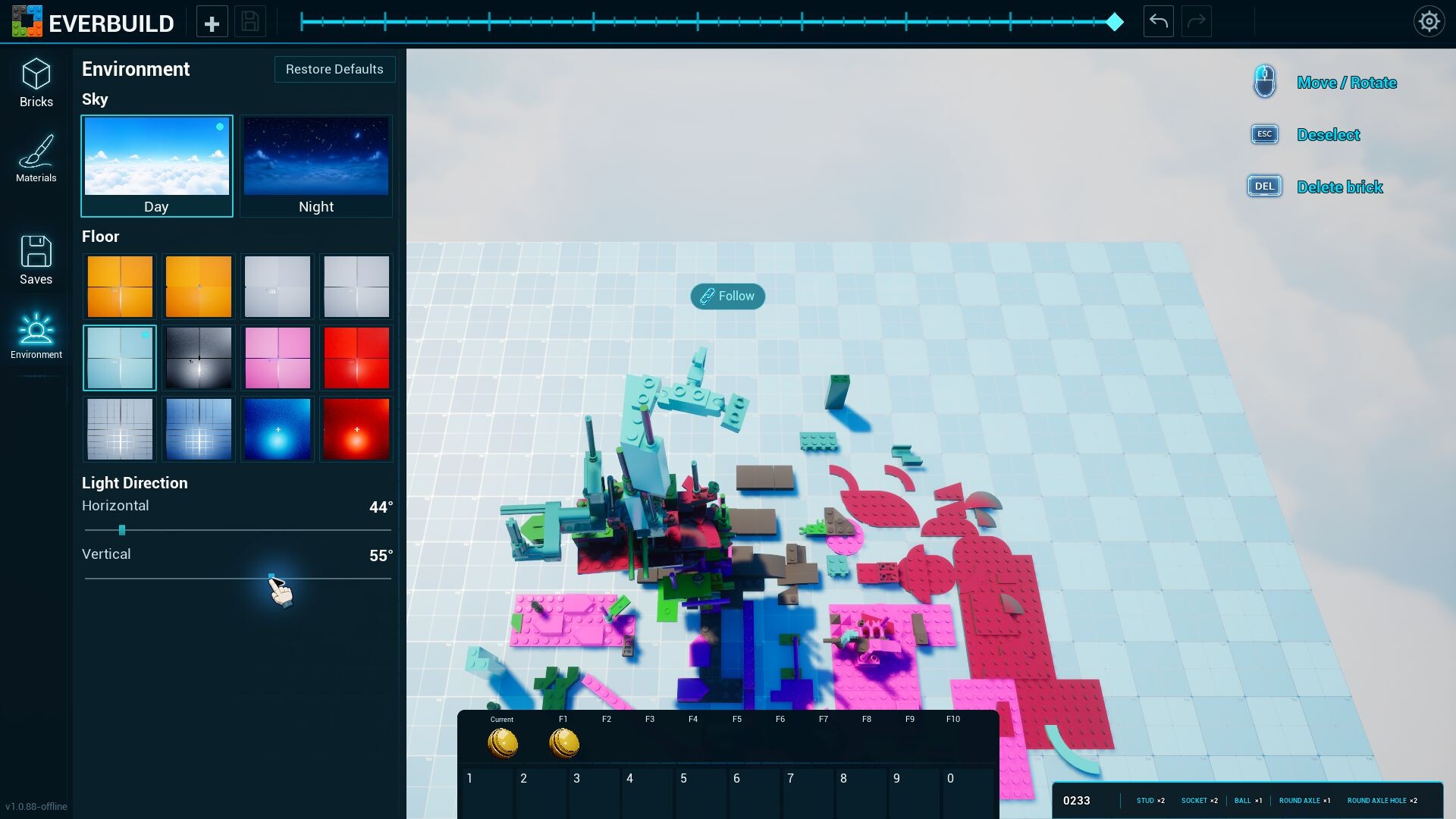
Task: Click the Follow button
Action: (727, 296)
